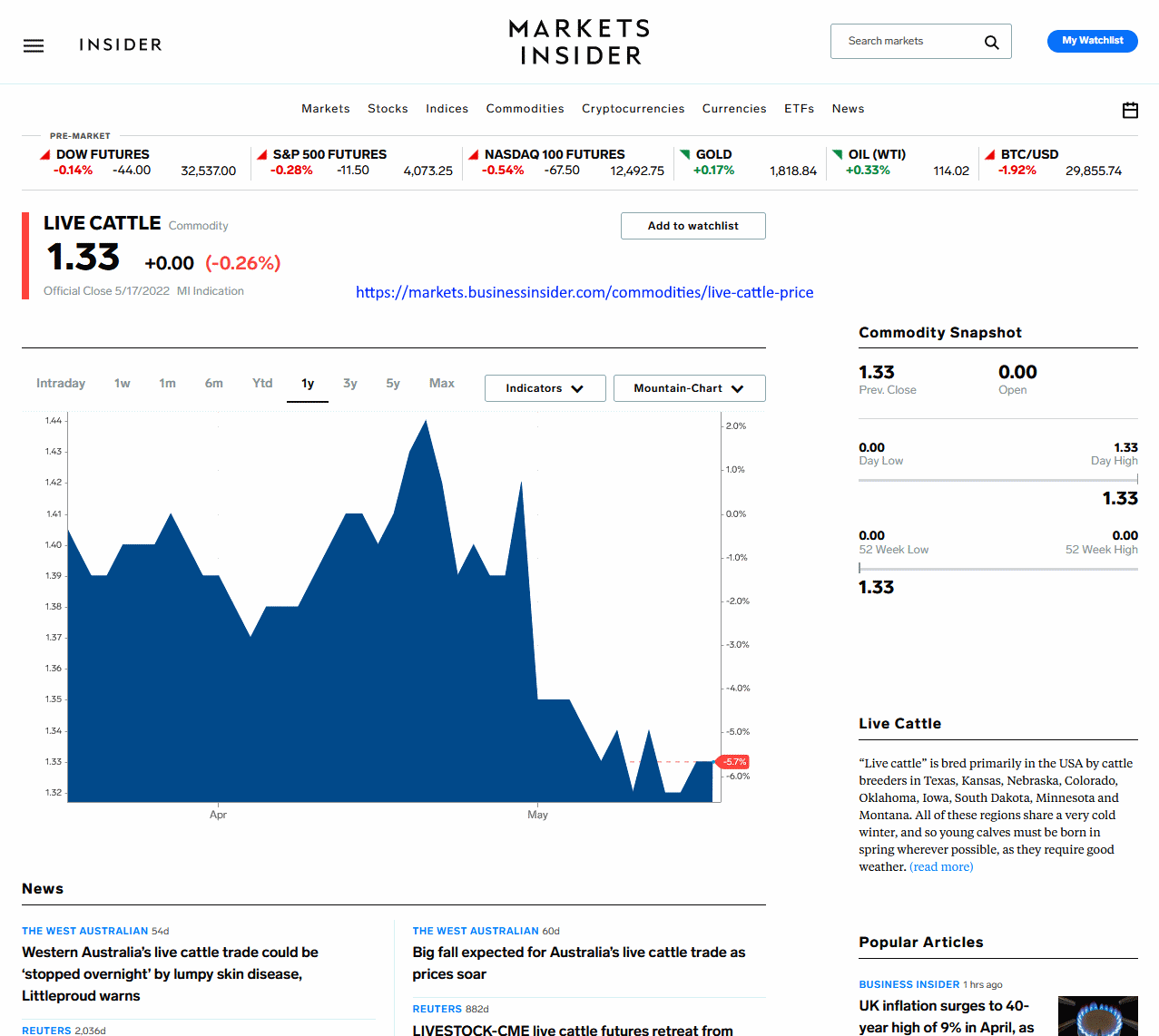
Task: Select the 5y chart range
Action: point(393,384)
